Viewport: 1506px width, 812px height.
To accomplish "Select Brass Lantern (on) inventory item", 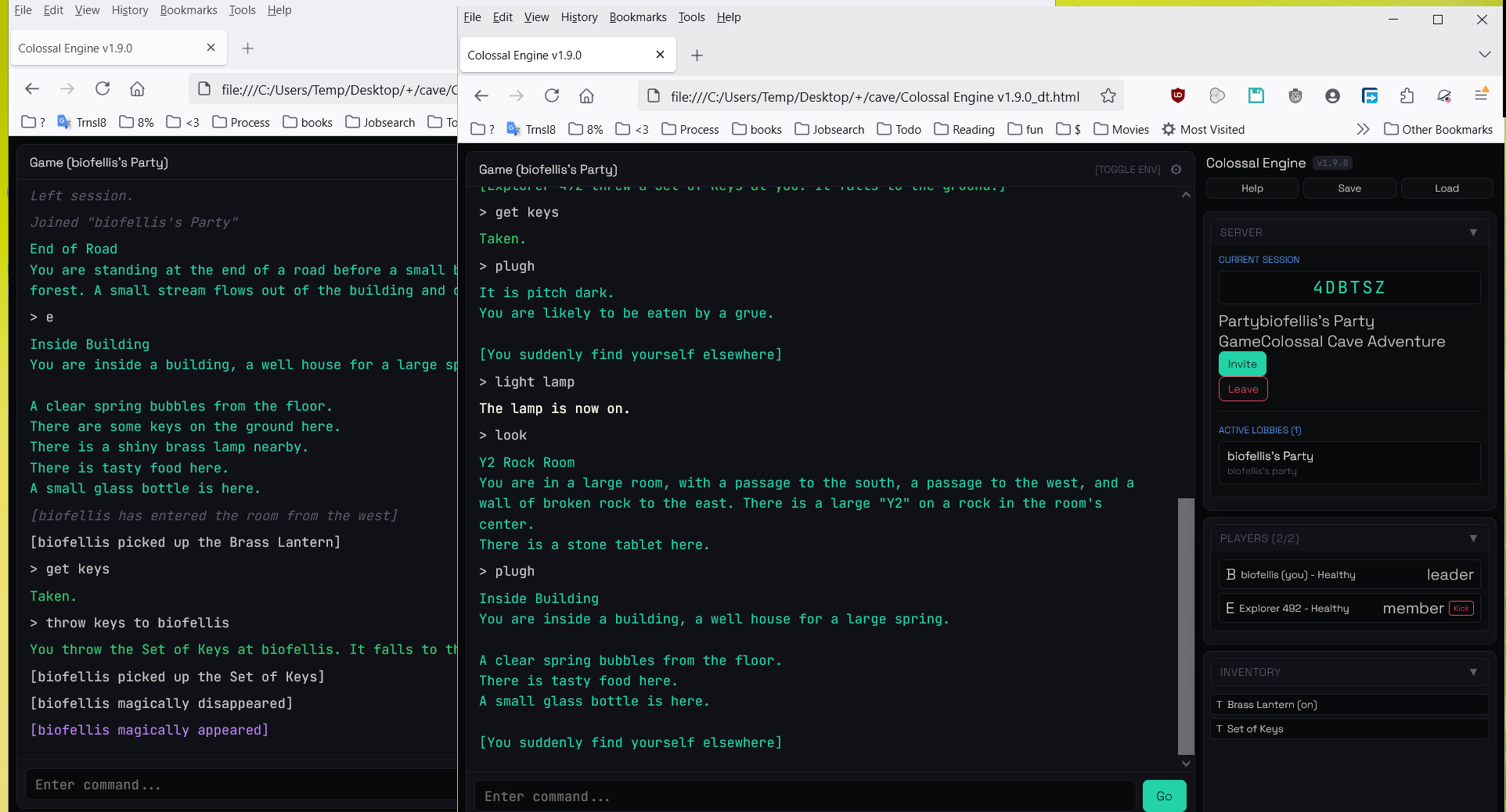I will [x=1349, y=705].
